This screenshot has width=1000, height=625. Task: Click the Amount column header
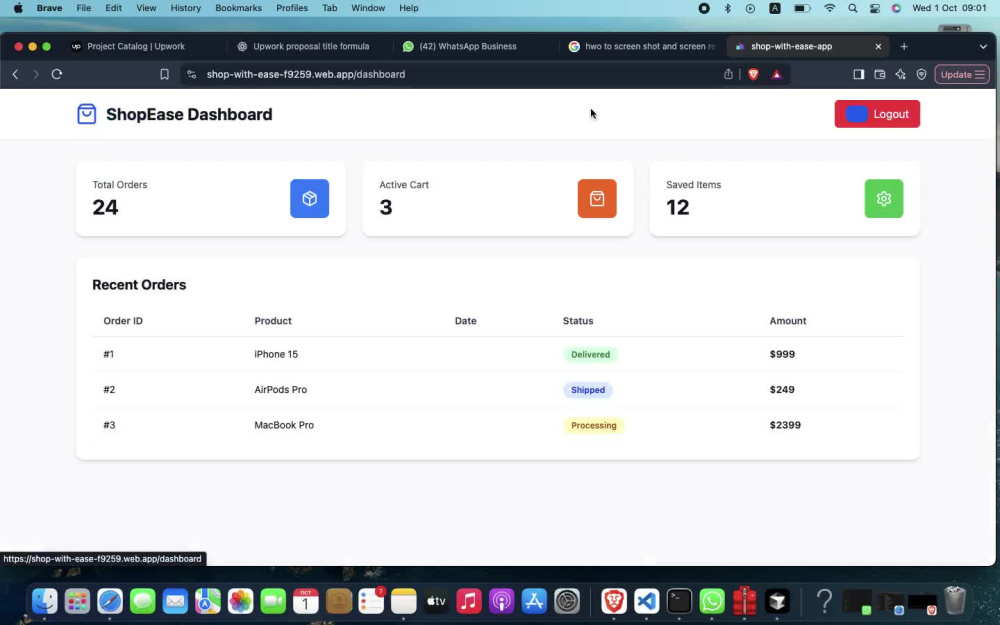coord(788,321)
